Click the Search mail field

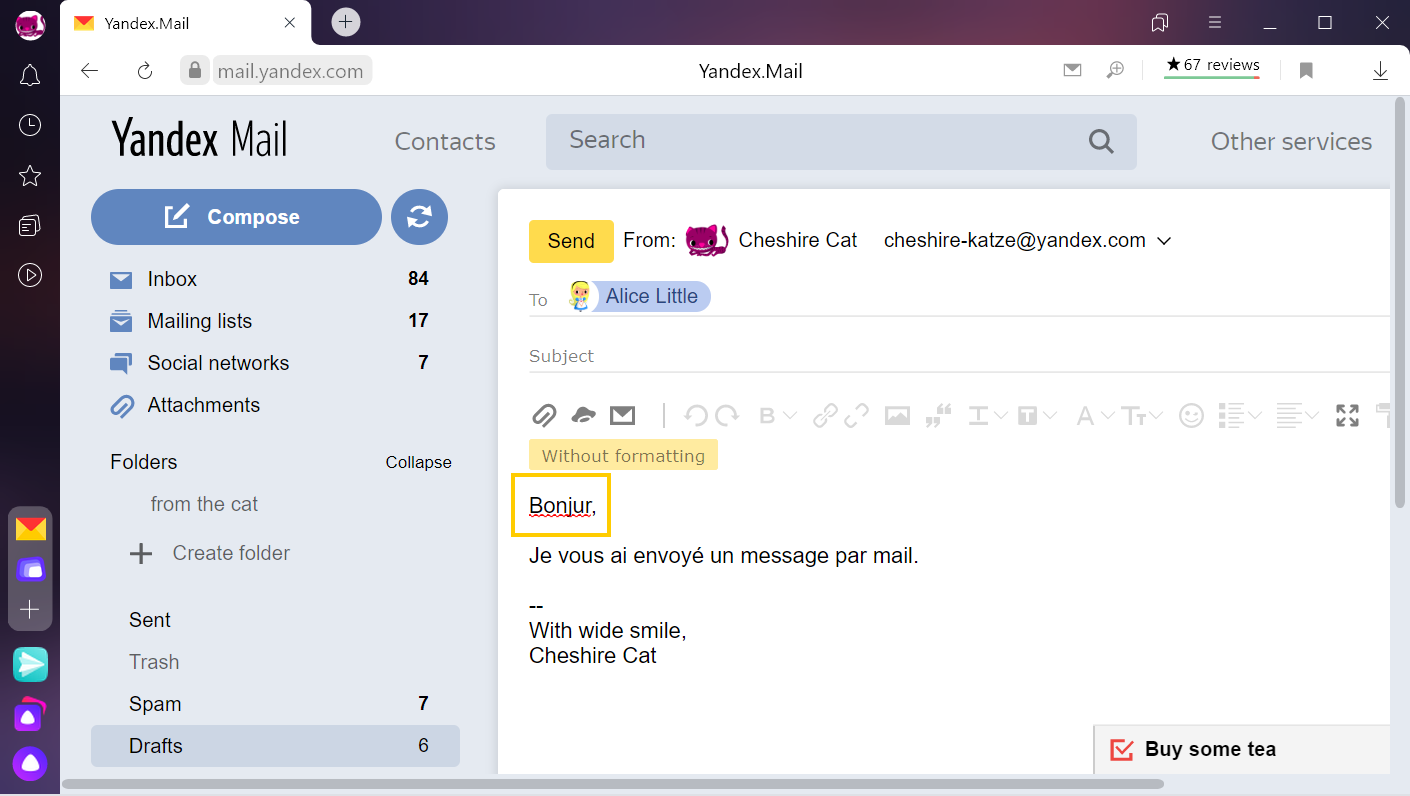(841, 141)
